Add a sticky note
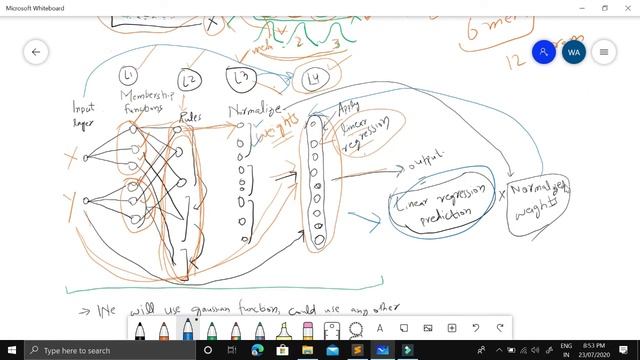Image resolution: width=640 pixels, height=360 pixels. (404, 328)
